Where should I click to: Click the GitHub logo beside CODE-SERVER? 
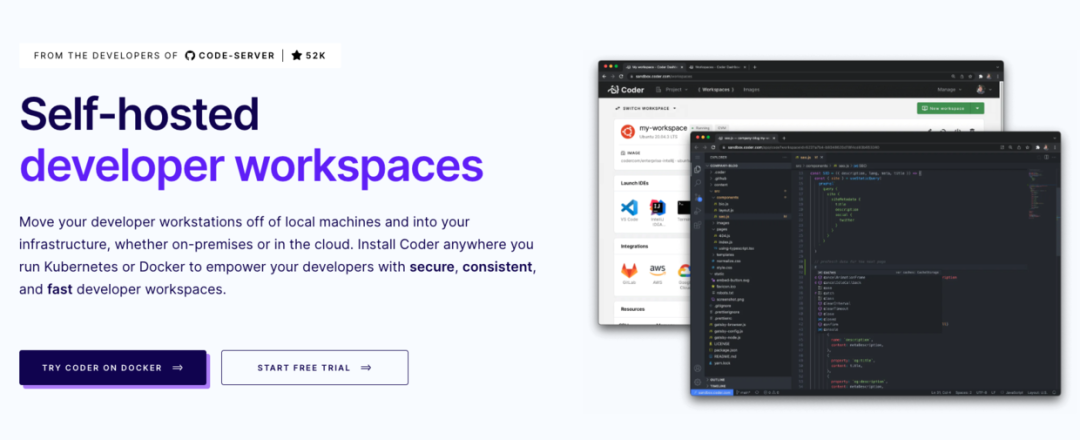pos(190,56)
